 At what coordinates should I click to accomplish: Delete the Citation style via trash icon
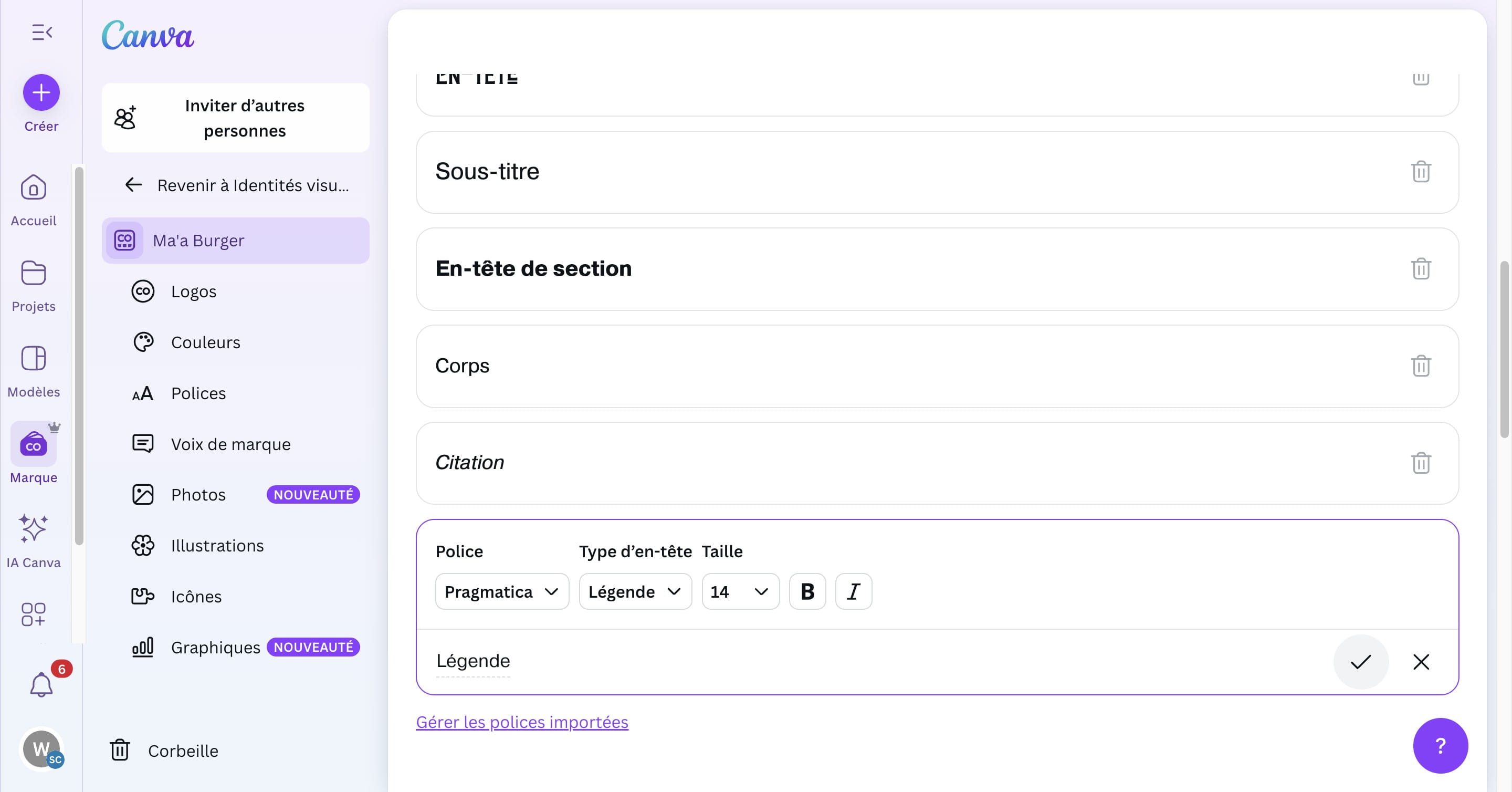(x=1421, y=463)
